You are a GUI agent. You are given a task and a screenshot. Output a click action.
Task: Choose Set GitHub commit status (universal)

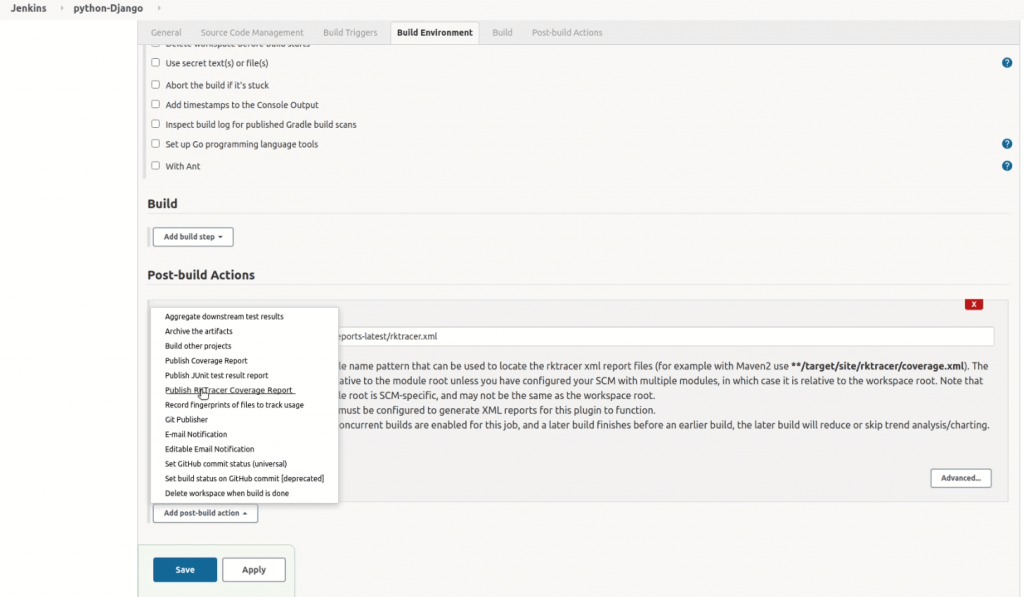pyautogui.click(x=225, y=464)
